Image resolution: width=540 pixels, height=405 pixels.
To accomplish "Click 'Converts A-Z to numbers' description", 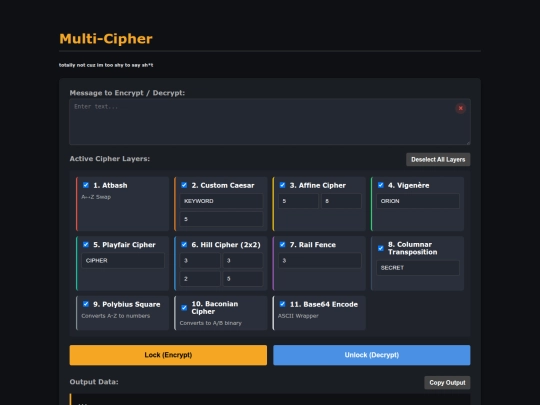I will coord(116,316).
